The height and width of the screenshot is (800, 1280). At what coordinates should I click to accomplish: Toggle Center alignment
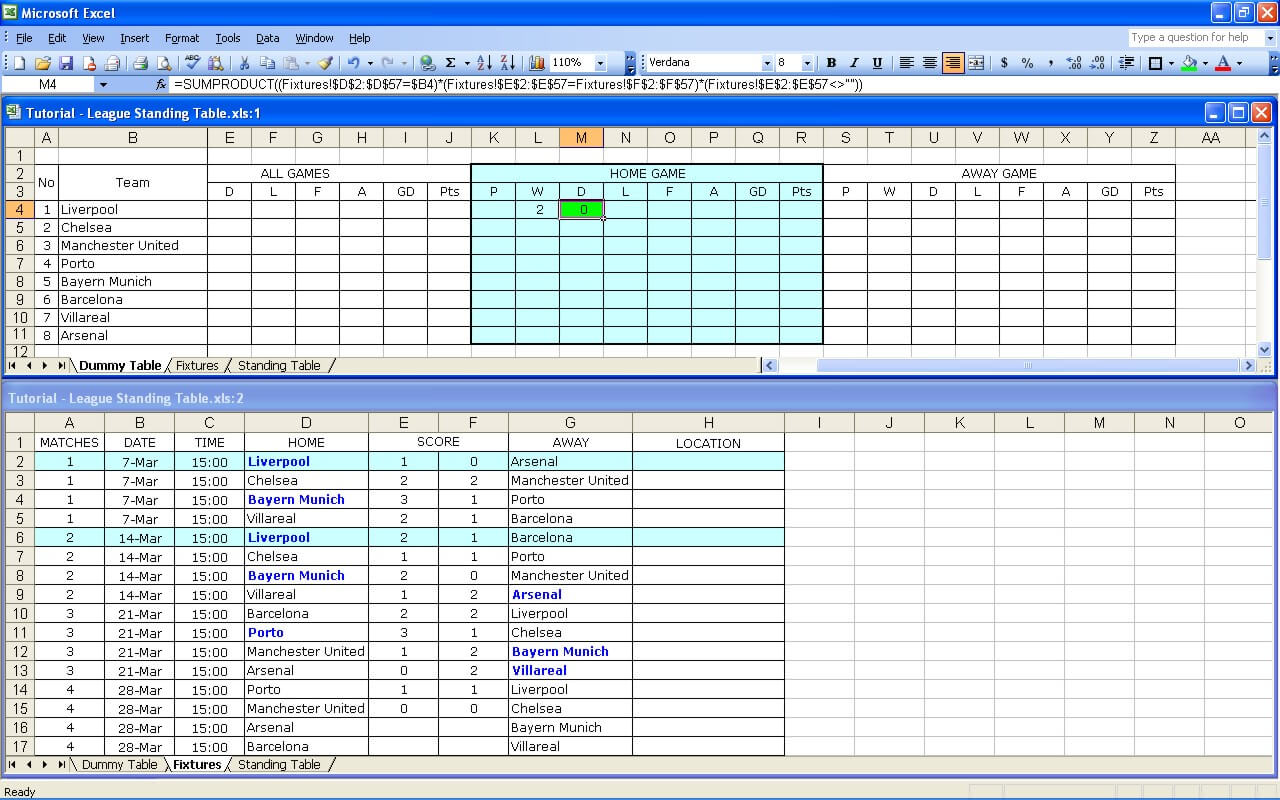(x=930, y=63)
